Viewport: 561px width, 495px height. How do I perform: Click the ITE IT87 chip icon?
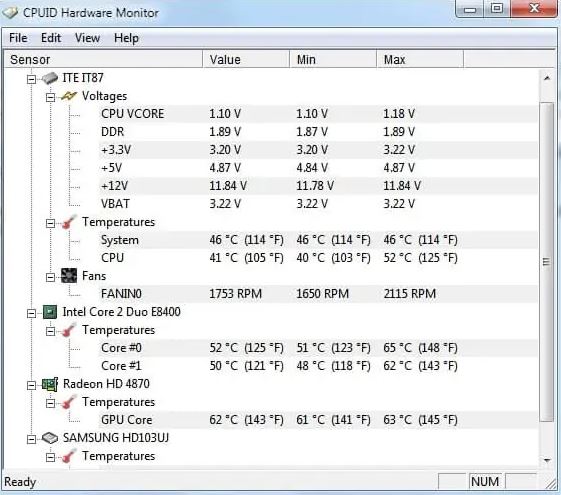coord(50,78)
